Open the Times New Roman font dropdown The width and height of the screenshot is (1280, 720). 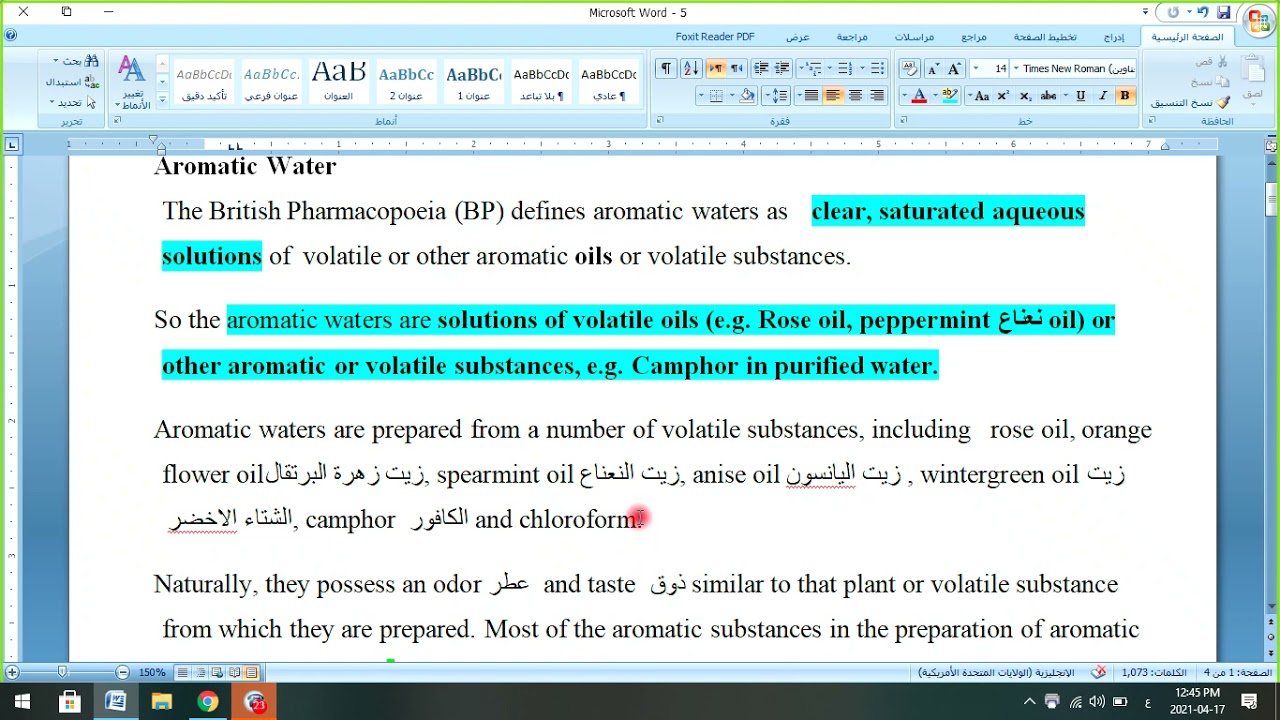(1016, 68)
